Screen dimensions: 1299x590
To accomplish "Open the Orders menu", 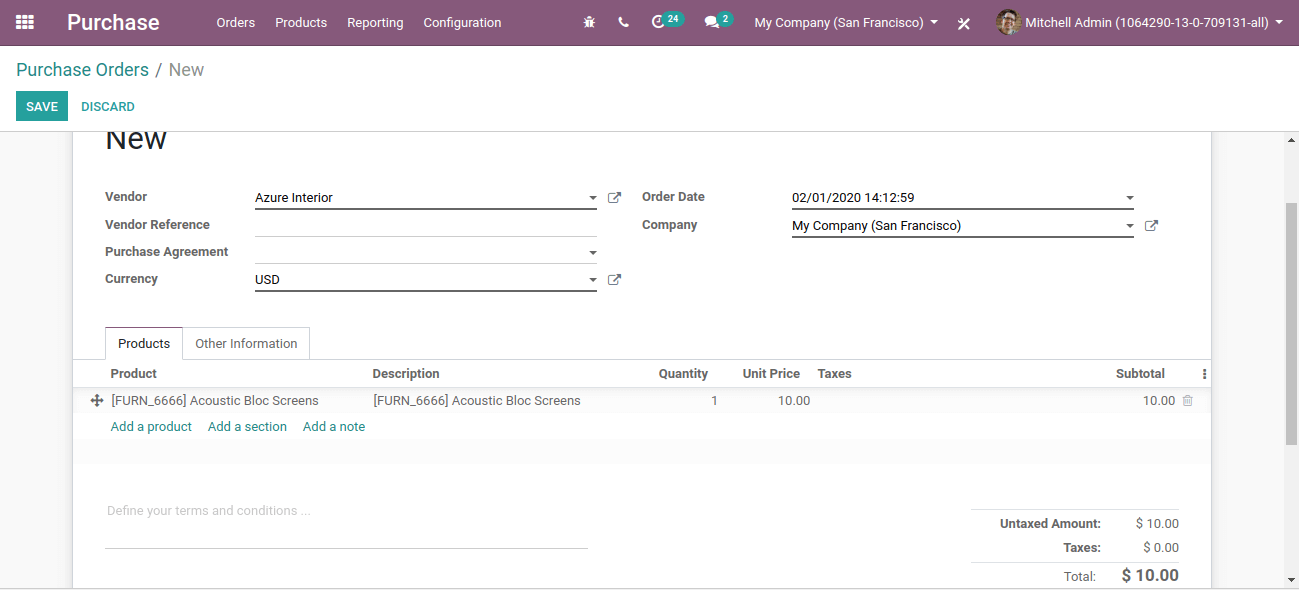I will coord(236,22).
